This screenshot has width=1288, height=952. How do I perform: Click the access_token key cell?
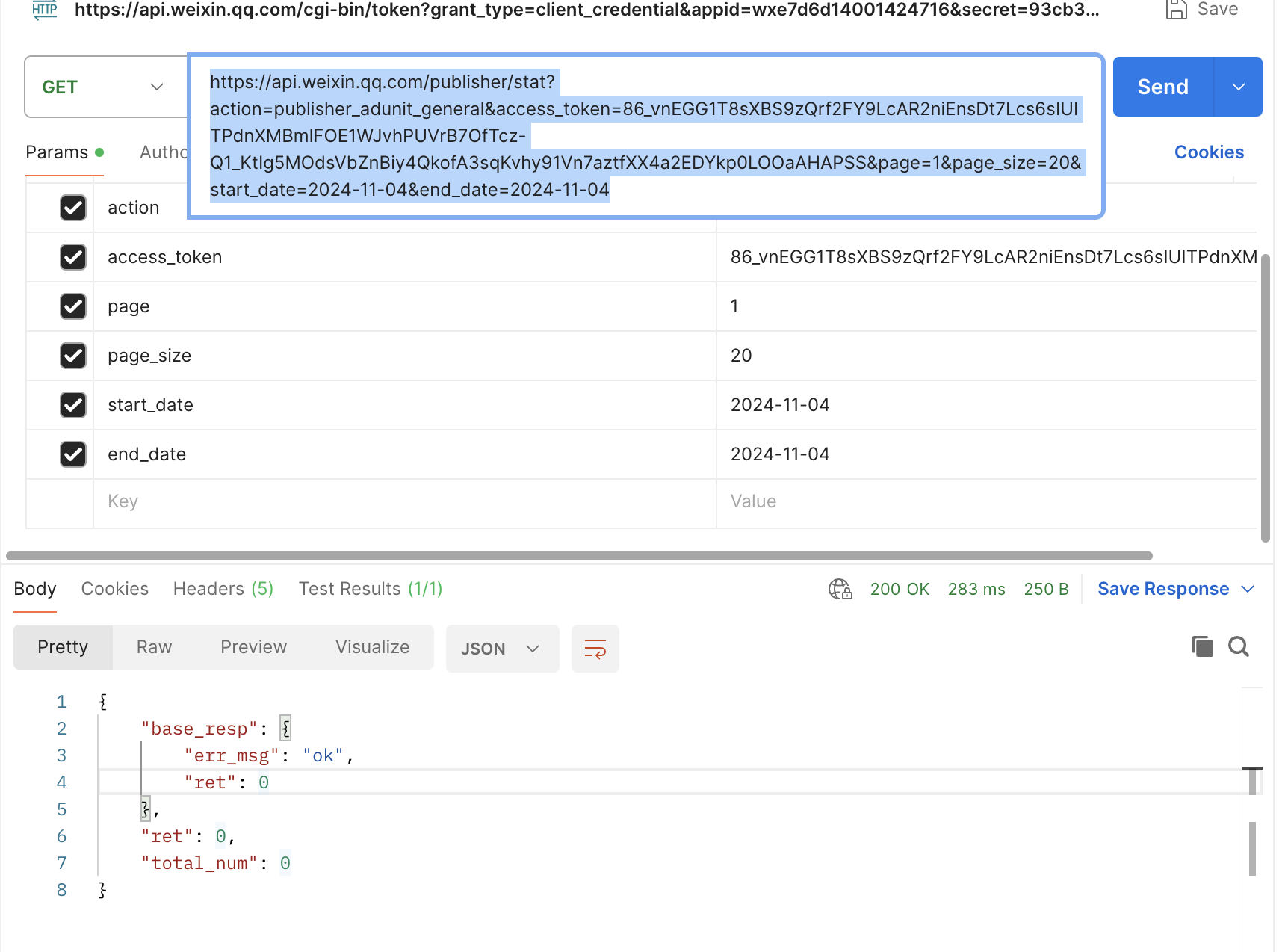click(405, 257)
